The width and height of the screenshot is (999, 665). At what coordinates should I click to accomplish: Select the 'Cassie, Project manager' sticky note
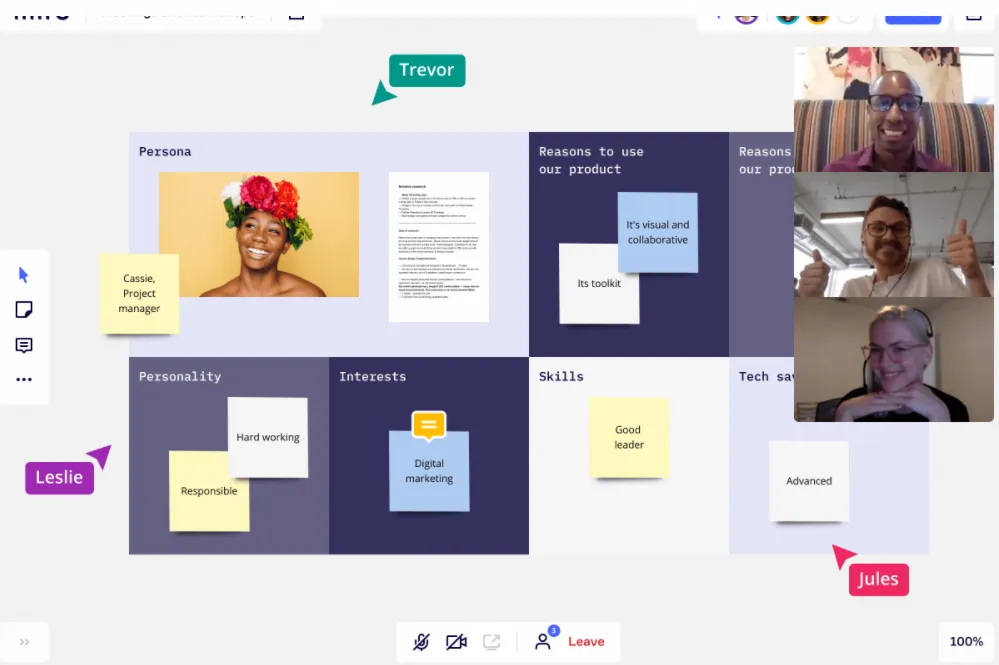click(139, 293)
